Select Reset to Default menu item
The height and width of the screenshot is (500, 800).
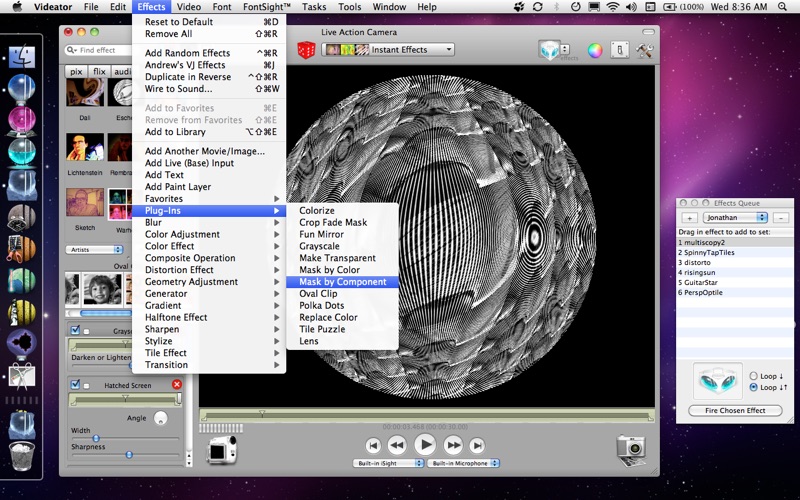209,22
